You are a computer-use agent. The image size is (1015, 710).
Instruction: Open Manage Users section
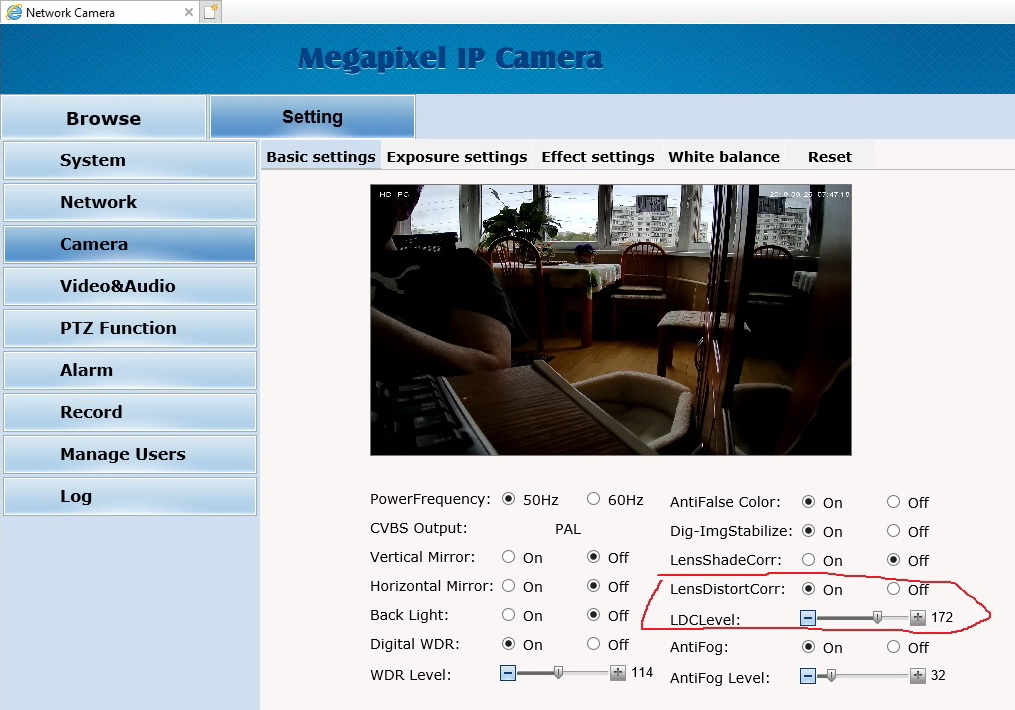129,454
